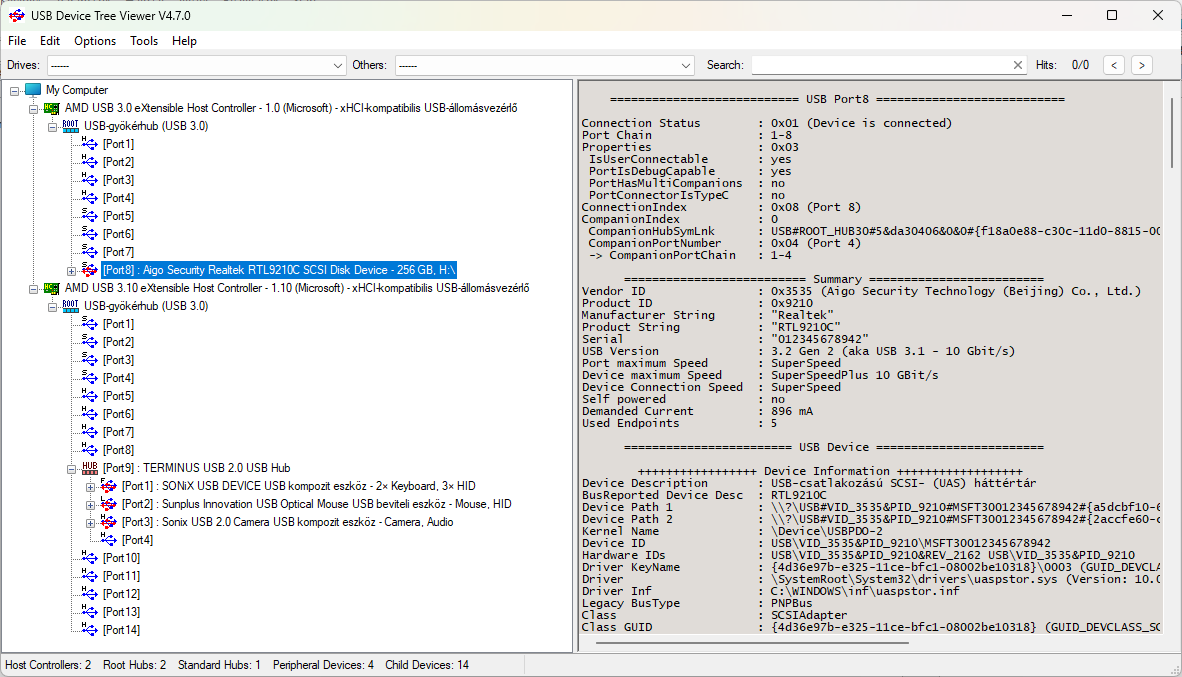Select the AMD USB 3.0 eXtensible Host Controller label
This screenshot has width=1182, height=677.
291,108
